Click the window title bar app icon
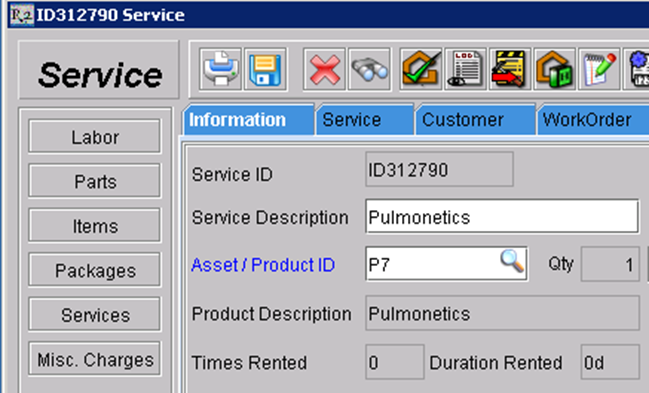649x393 pixels. click(22, 14)
